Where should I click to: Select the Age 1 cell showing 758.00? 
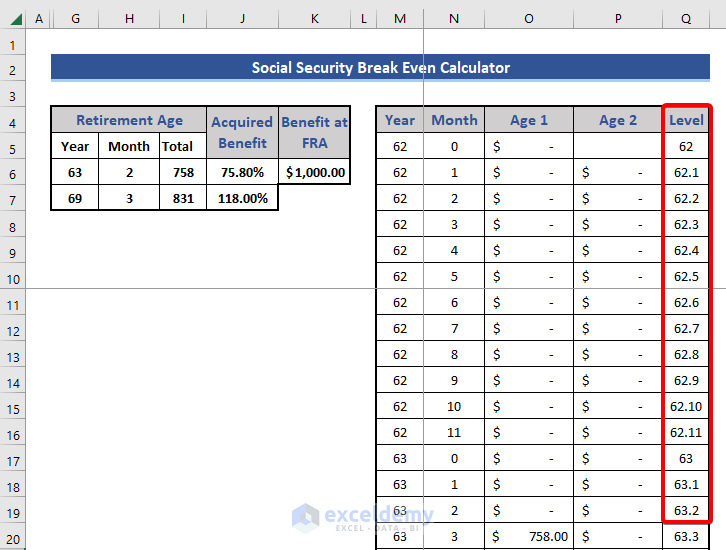pos(529,536)
